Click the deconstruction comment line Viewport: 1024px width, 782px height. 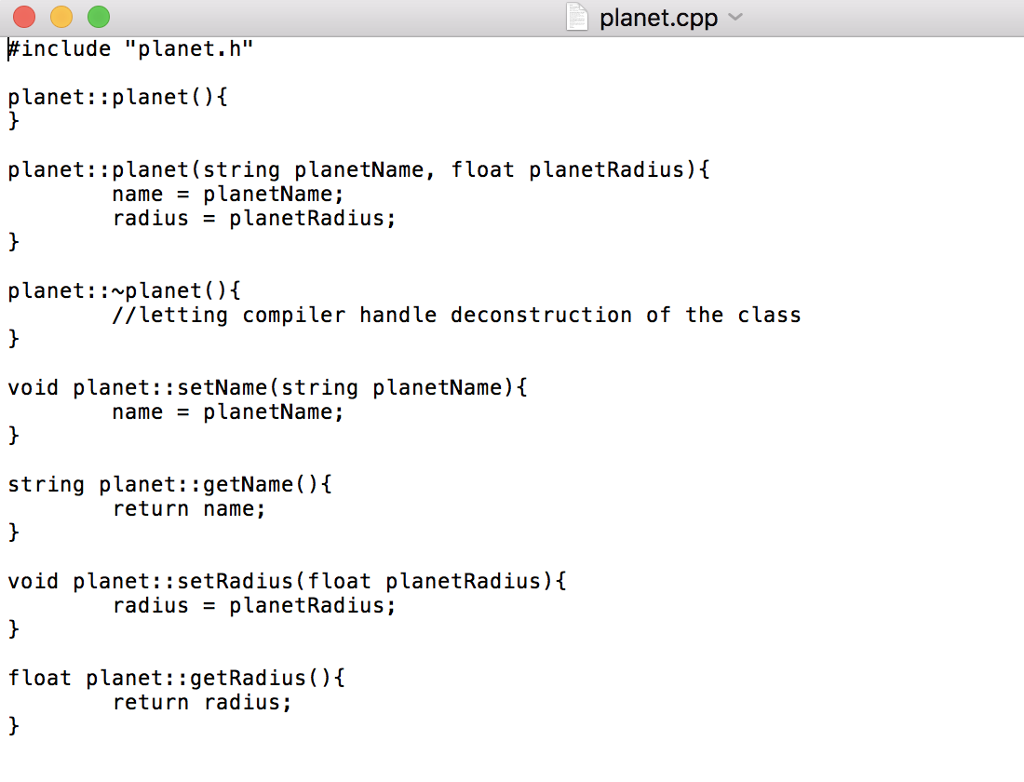[455, 314]
